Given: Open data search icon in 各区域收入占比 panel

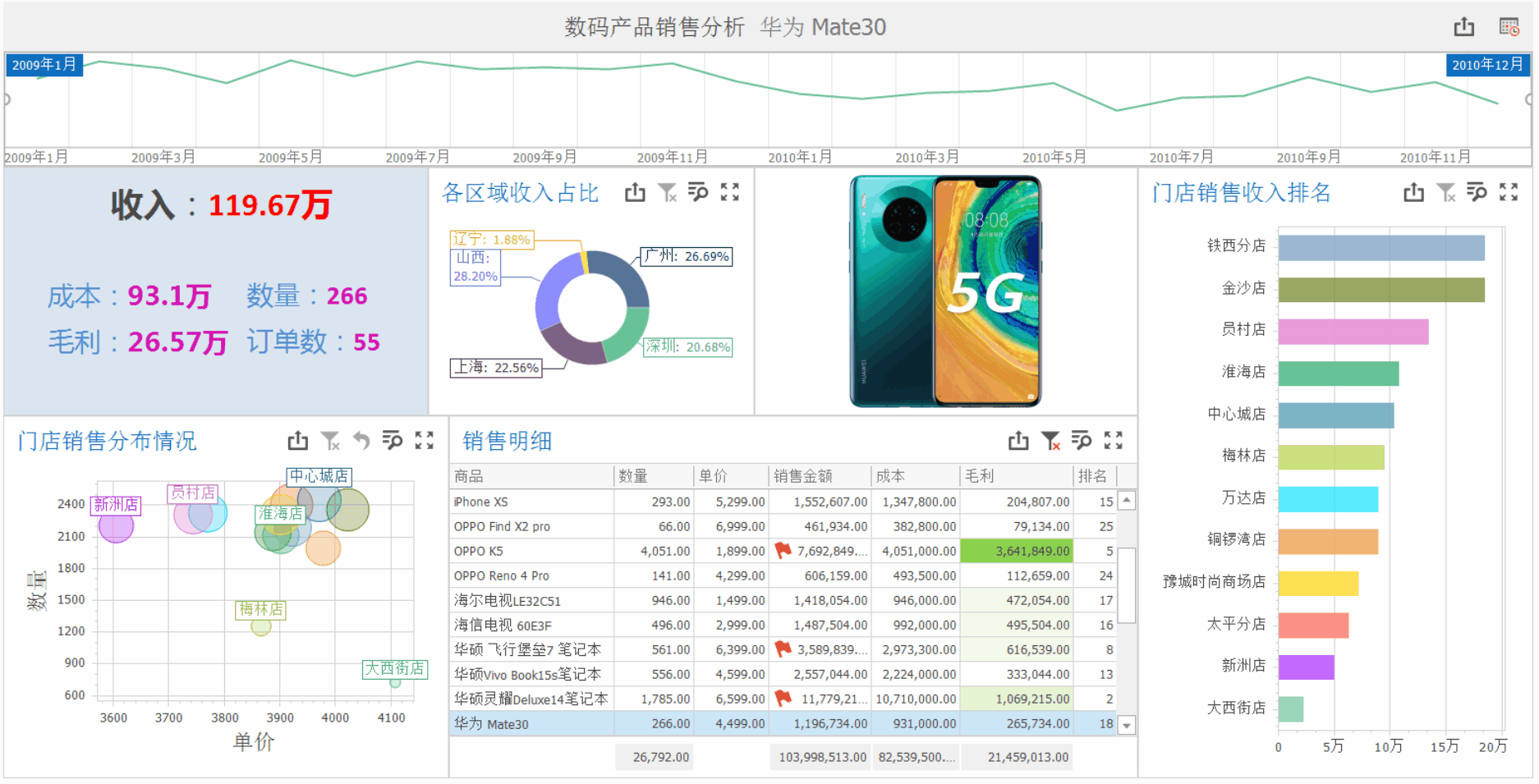Looking at the screenshot, I should click(698, 192).
